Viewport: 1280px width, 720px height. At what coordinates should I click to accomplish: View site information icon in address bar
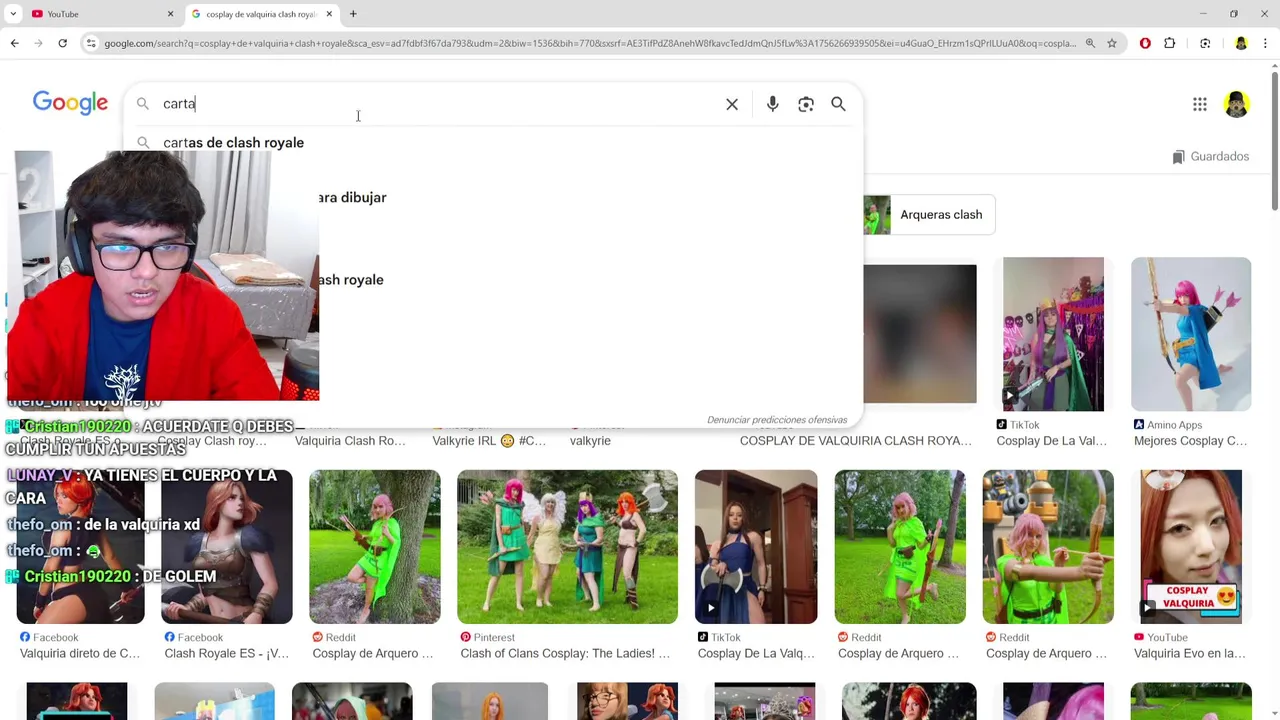(91, 43)
